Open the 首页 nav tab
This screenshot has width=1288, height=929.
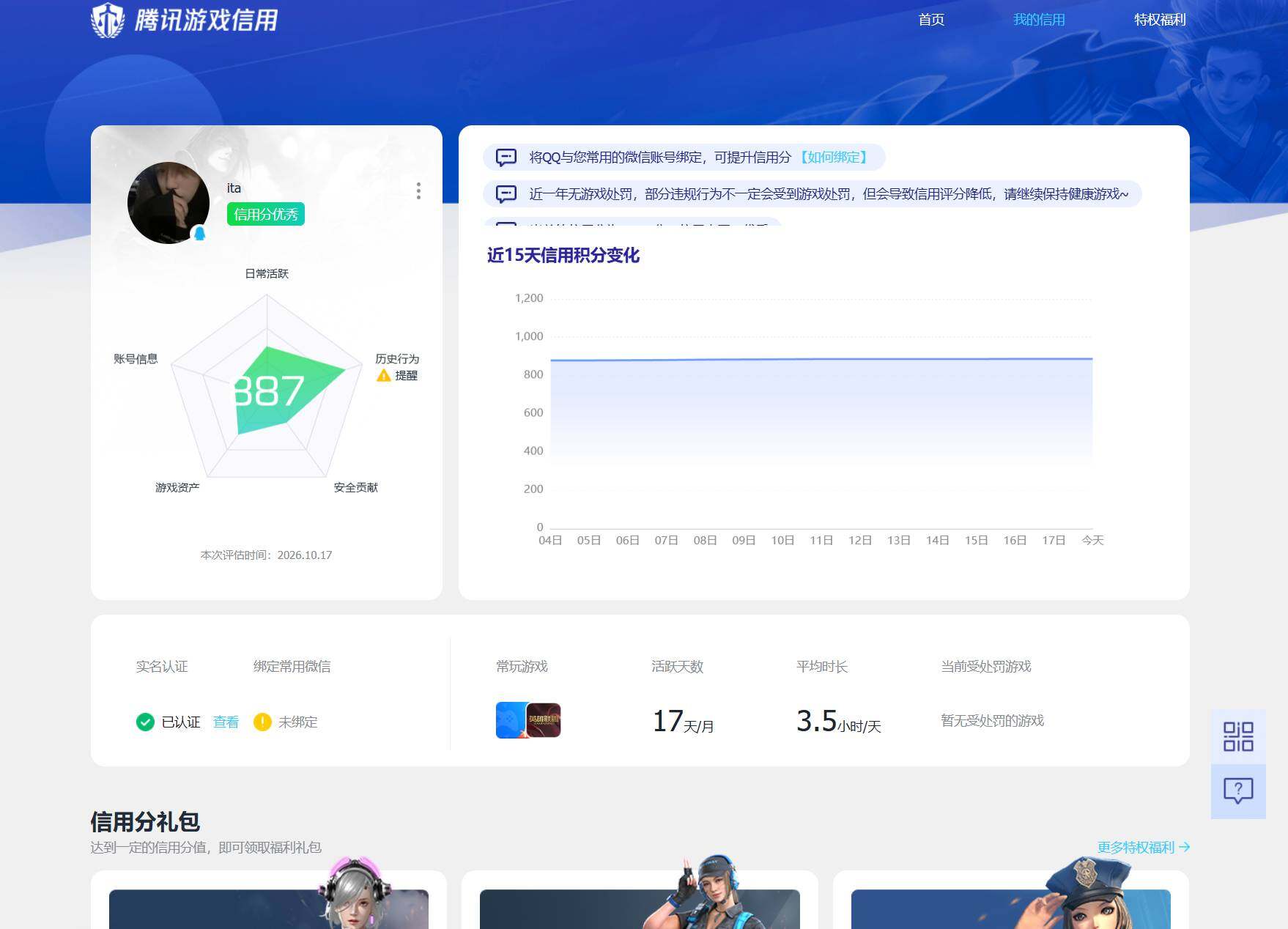pos(931,20)
